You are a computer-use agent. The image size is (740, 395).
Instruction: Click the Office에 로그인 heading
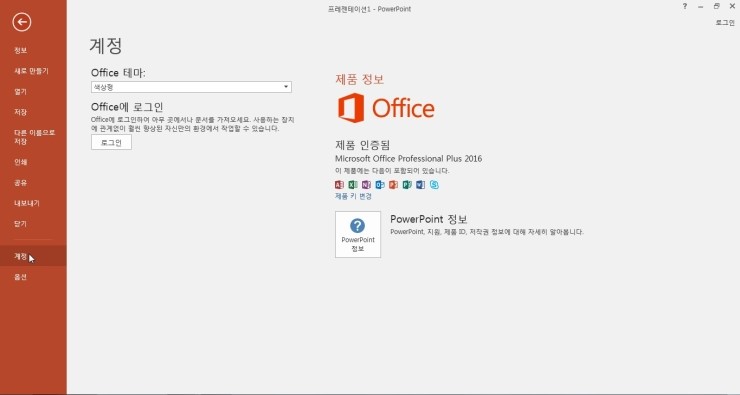click(127, 107)
